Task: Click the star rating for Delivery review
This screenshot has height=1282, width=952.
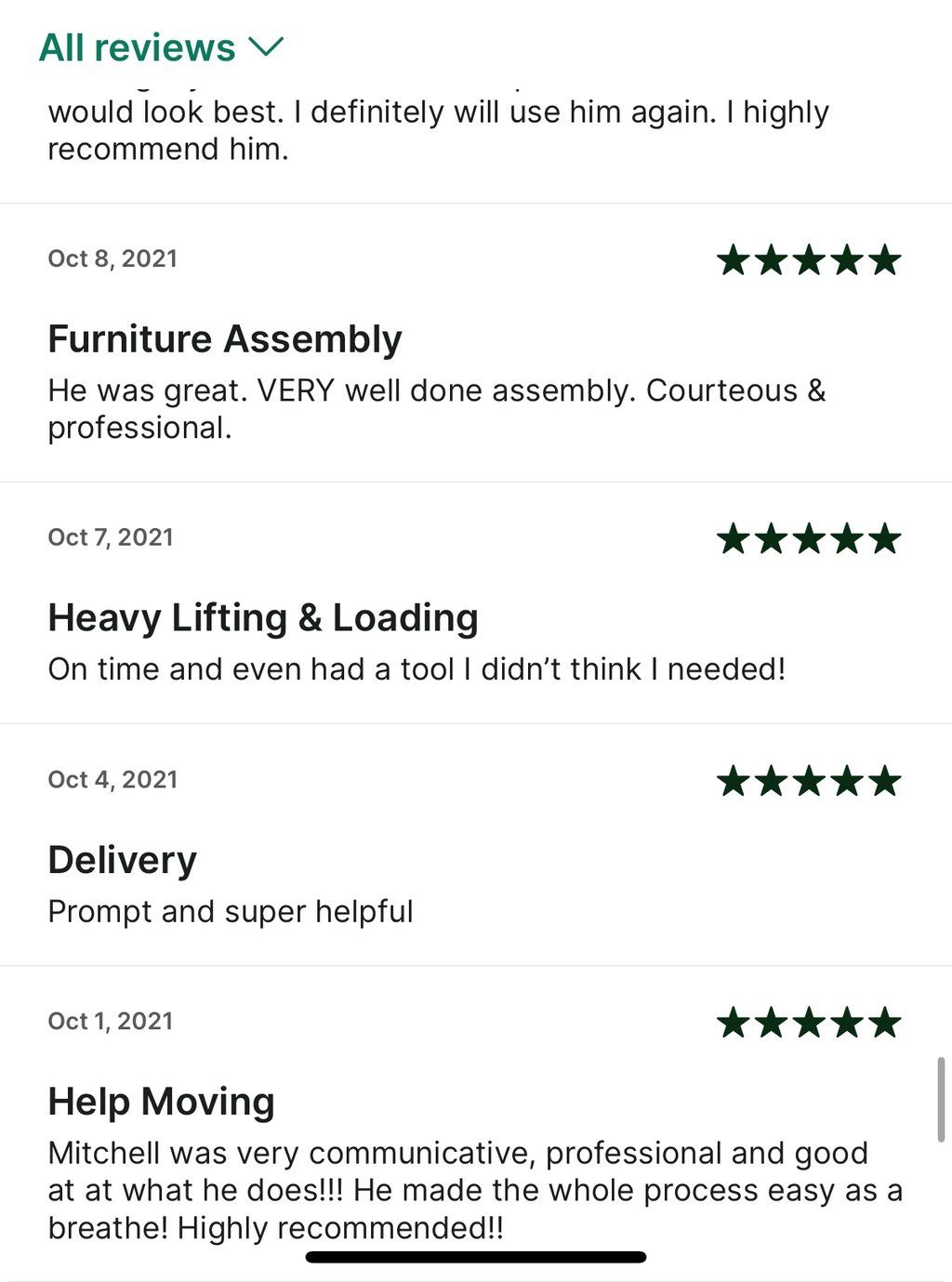Action: coord(809,781)
